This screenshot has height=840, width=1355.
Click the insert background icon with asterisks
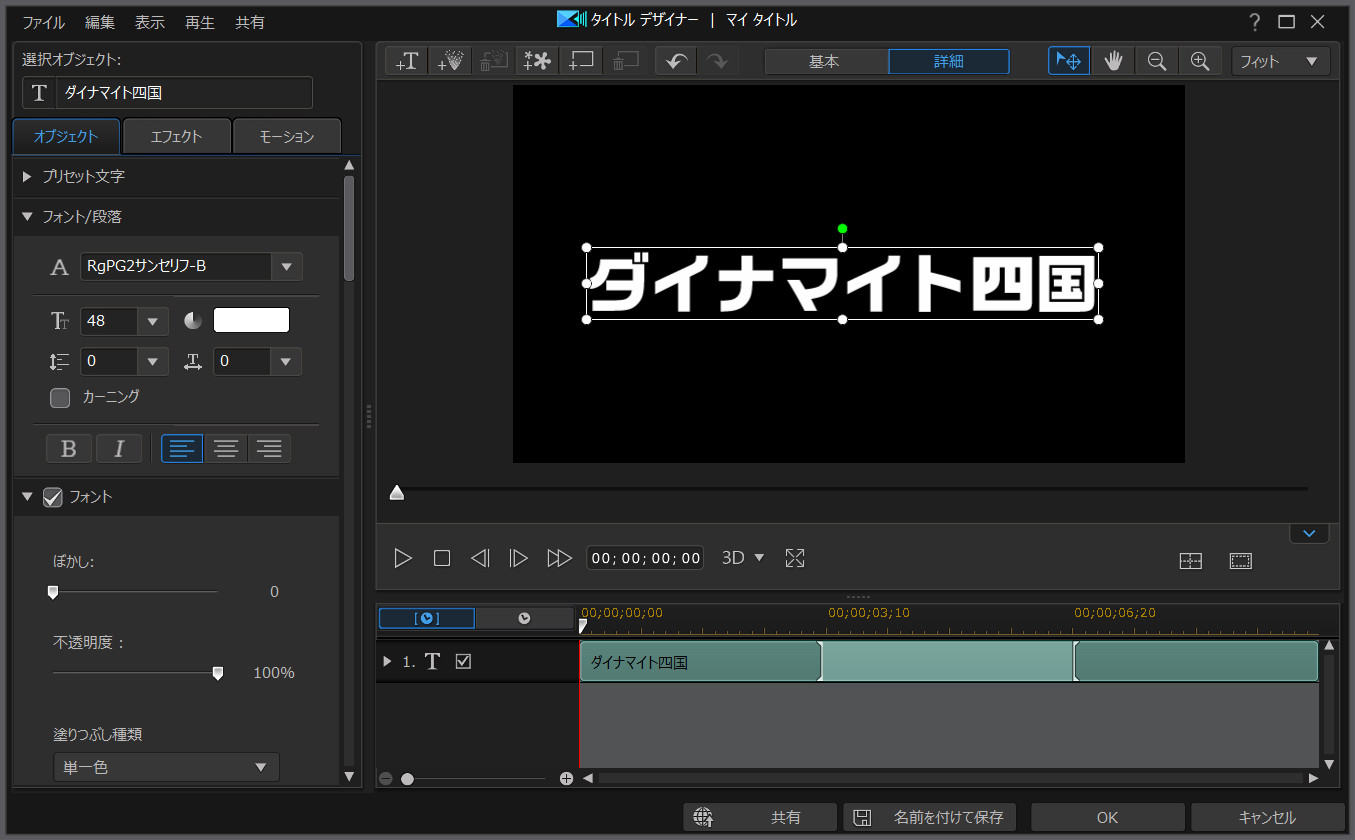[x=538, y=61]
